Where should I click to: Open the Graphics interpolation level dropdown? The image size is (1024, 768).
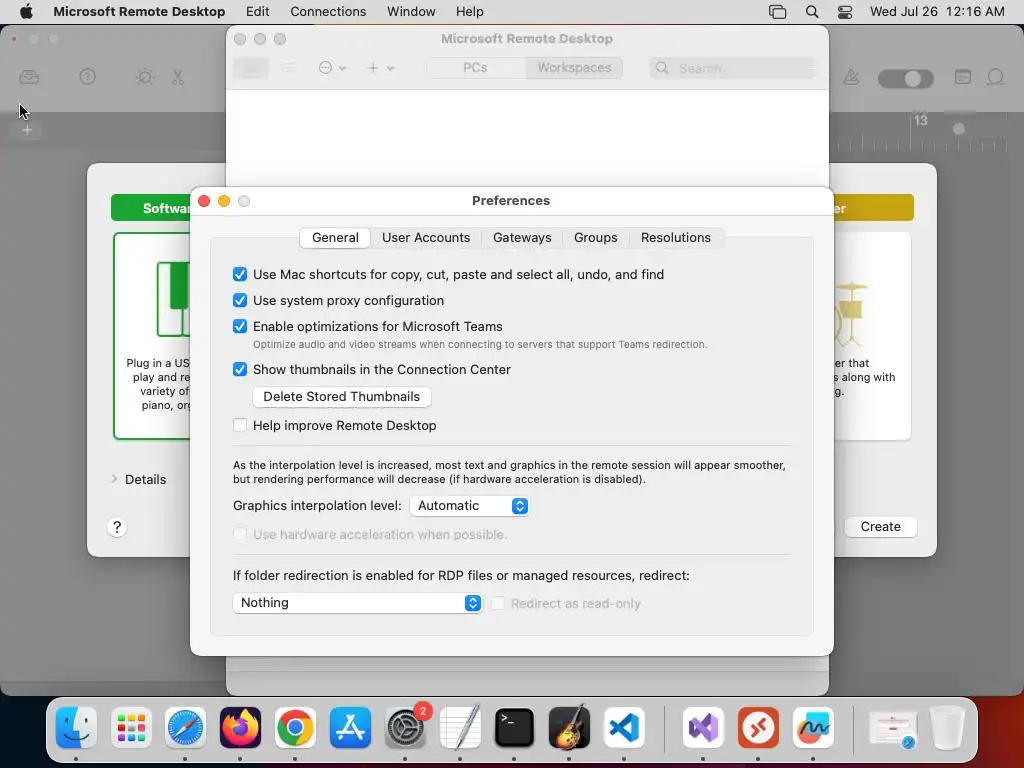[470, 506]
